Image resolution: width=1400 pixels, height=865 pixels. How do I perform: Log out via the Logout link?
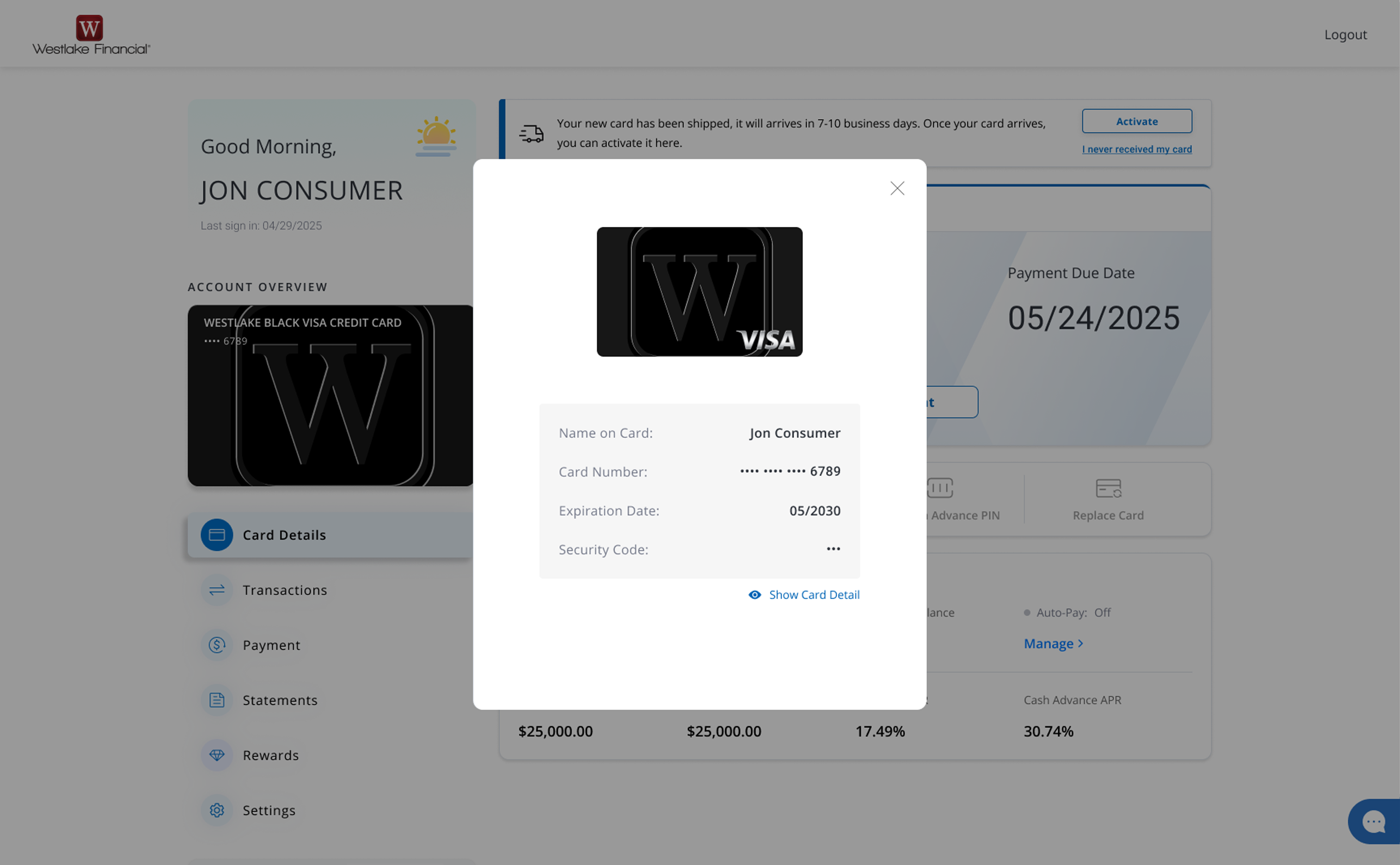point(1345,35)
